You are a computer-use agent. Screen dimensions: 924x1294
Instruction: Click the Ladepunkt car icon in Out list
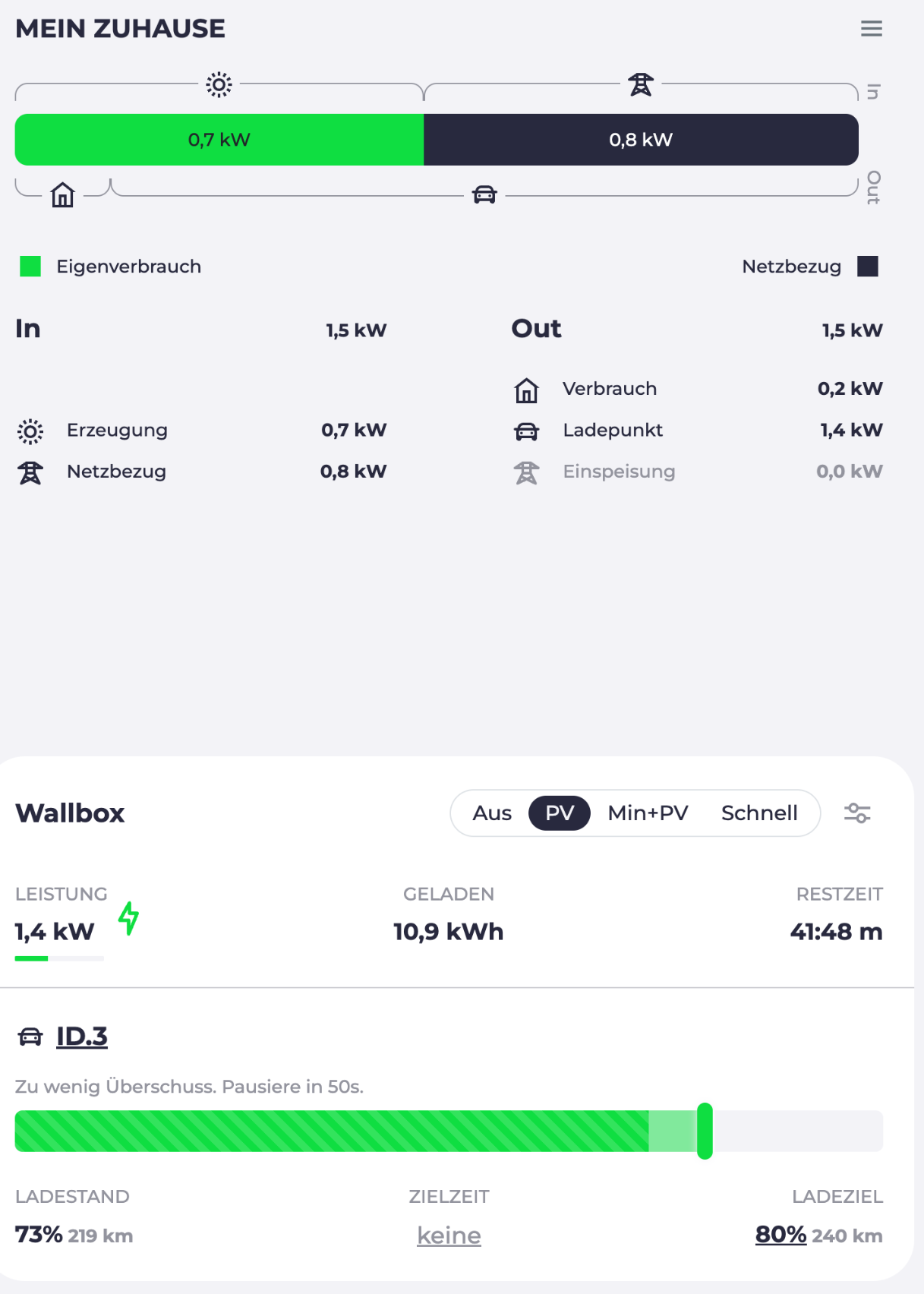coord(526,431)
